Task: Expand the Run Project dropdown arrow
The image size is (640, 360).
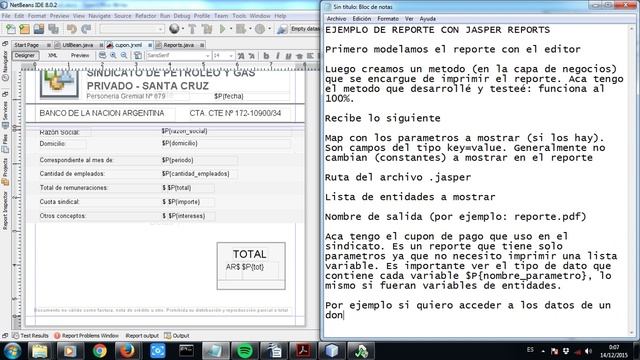Action: point(231,29)
